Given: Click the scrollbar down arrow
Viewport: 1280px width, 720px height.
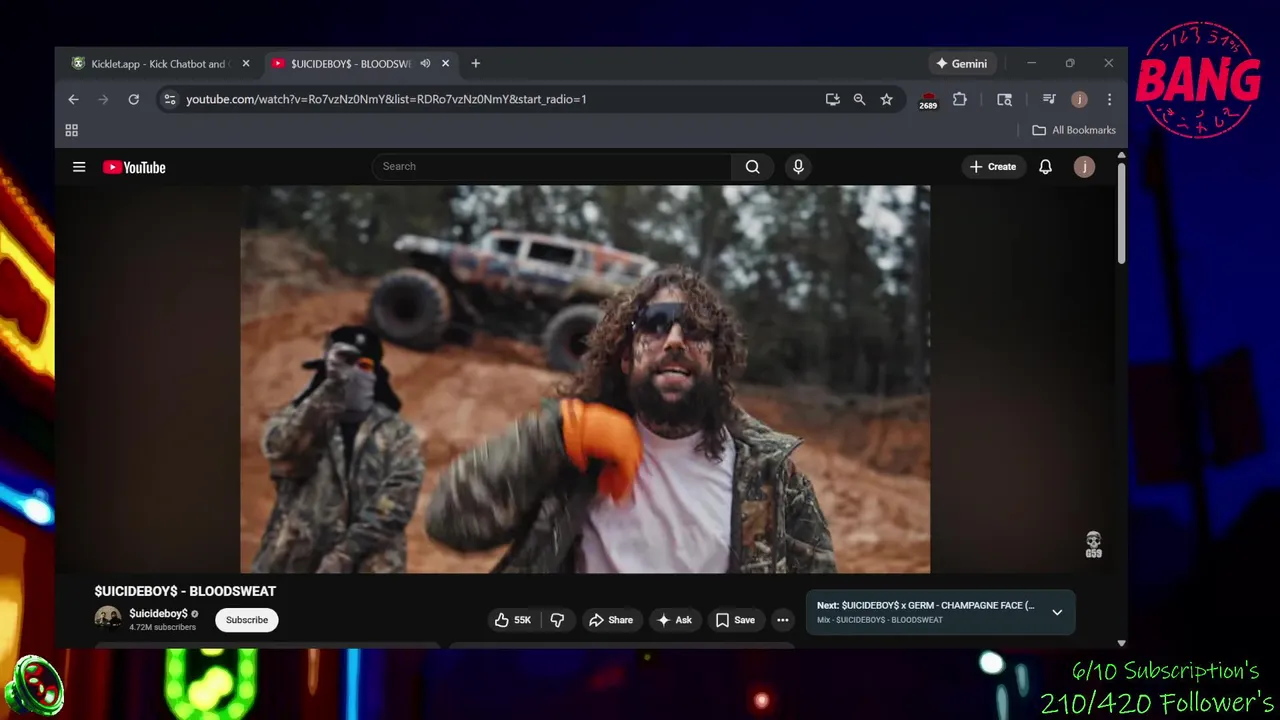Looking at the screenshot, I should point(1121,643).
